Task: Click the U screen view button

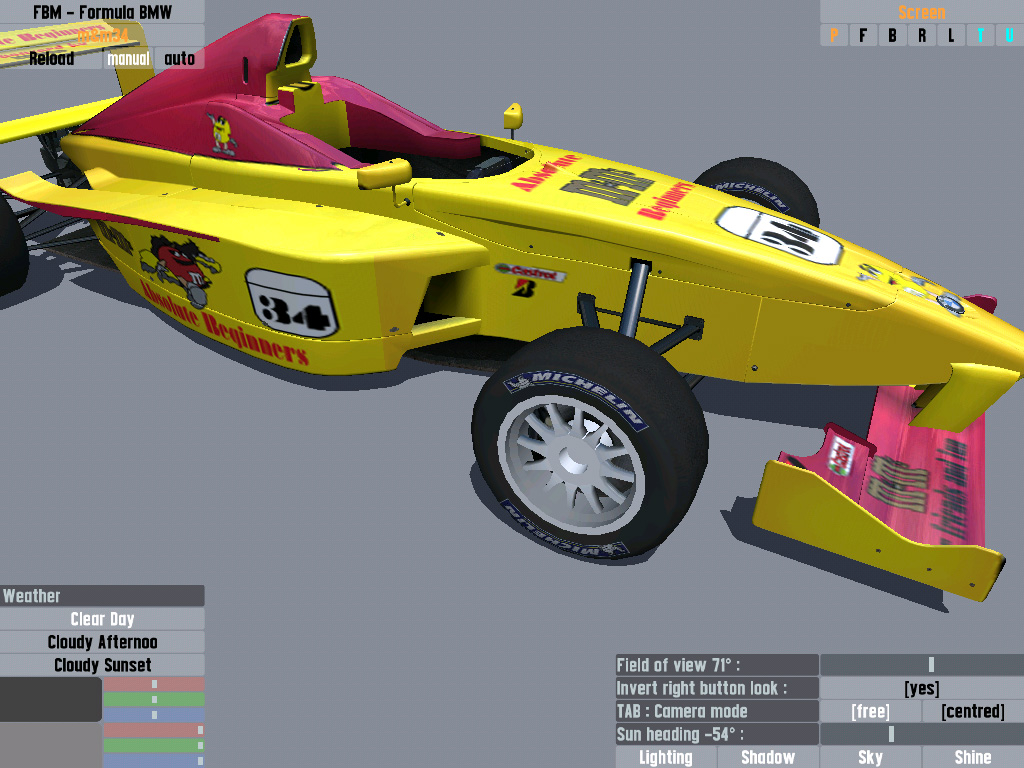Action: (x=1010, y=35)
